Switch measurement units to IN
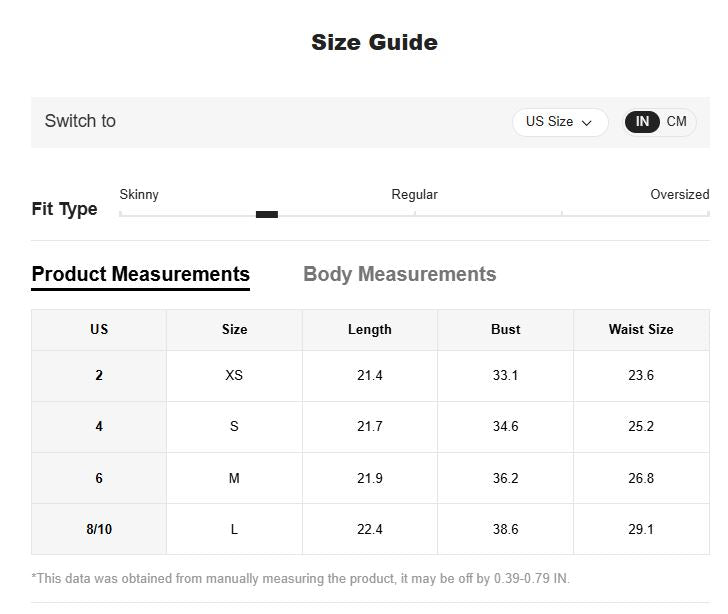728x614 pixels. click(642, 122)
